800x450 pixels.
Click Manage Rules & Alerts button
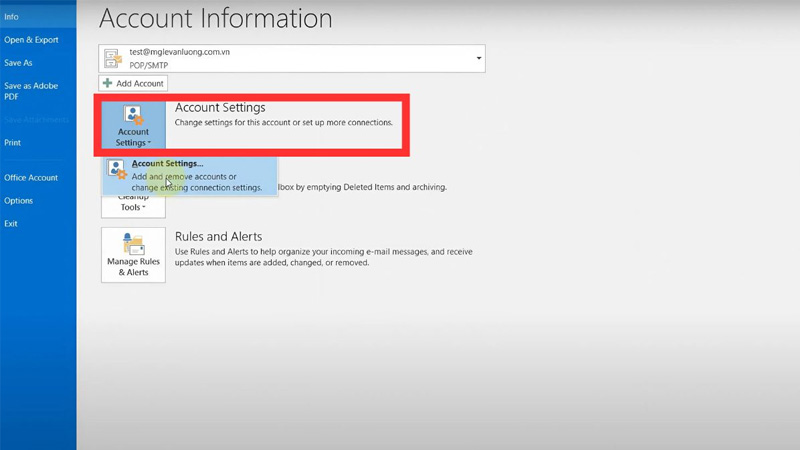[133, 255]
